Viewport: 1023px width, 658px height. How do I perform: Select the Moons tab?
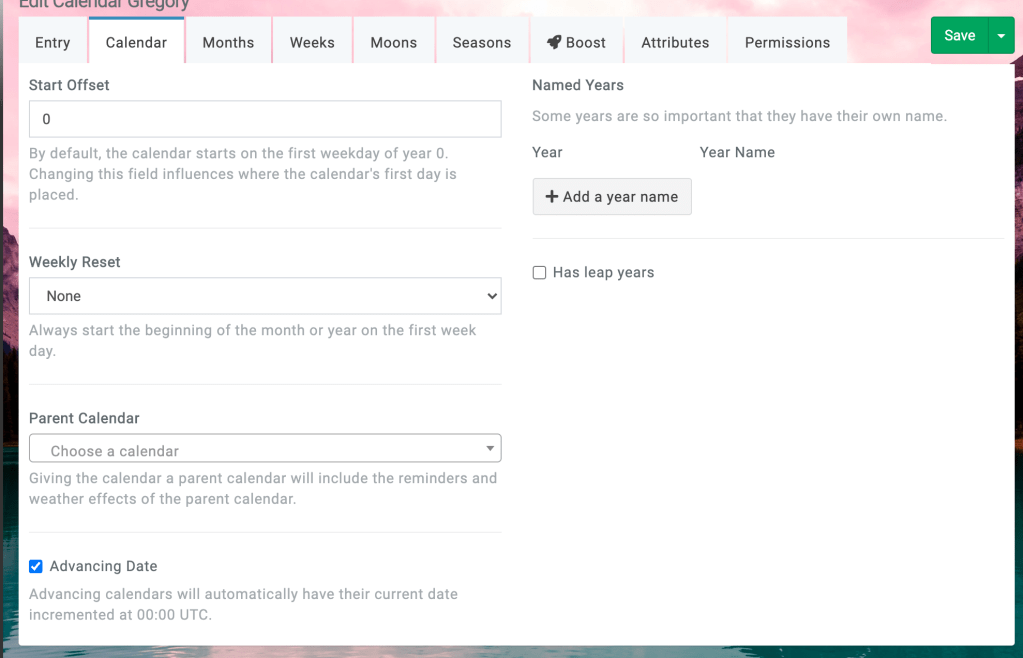[393, 43]
